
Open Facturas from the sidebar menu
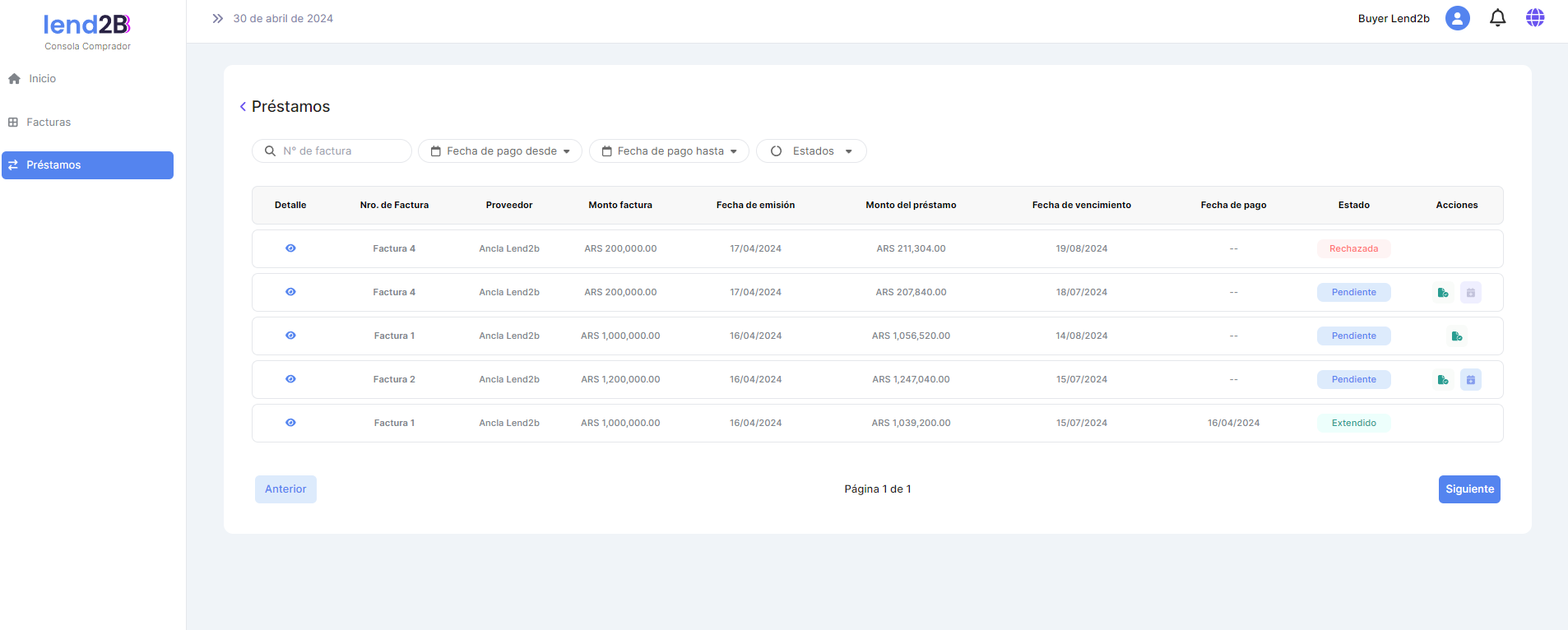pyautogui.click(x=48, y=123)
